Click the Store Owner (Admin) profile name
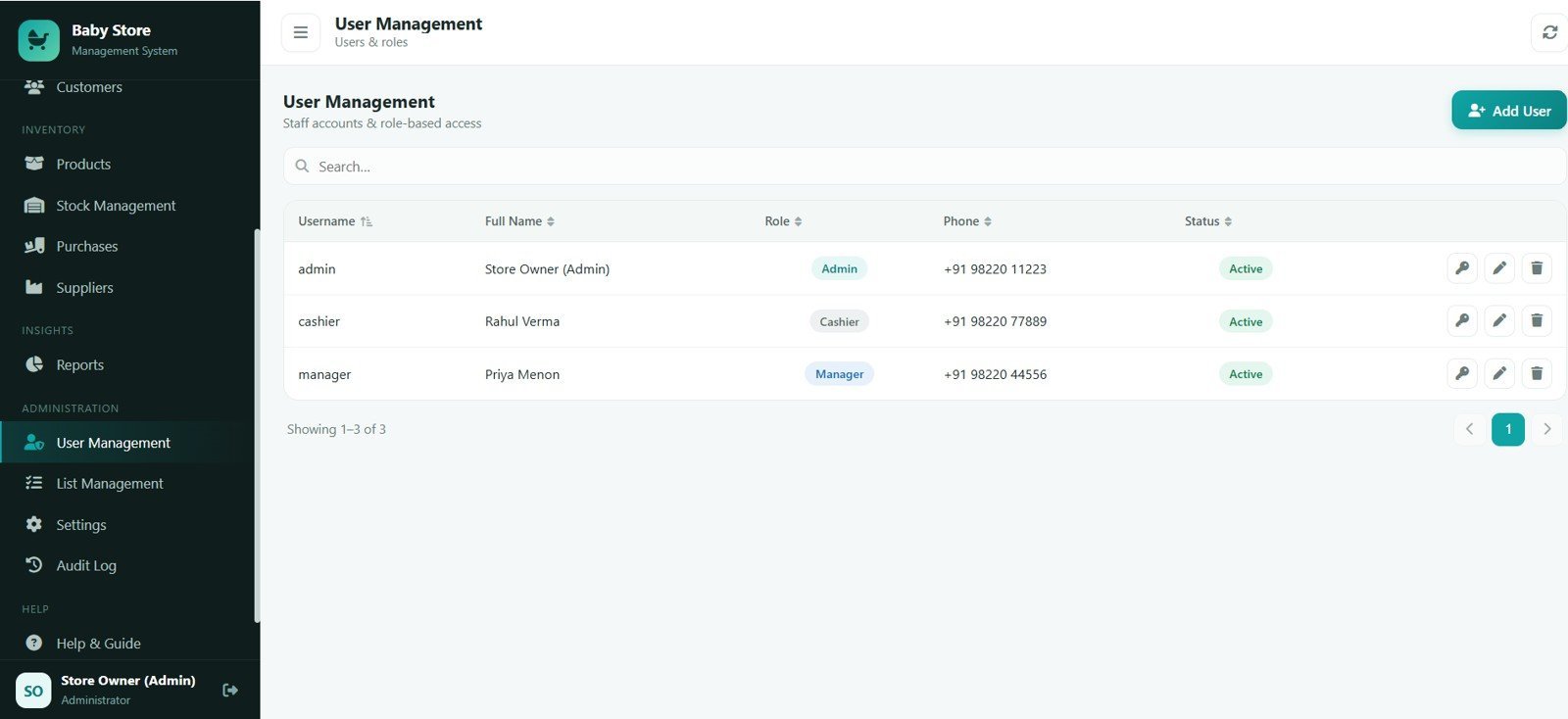1568x719 pixels. point(128,681)
